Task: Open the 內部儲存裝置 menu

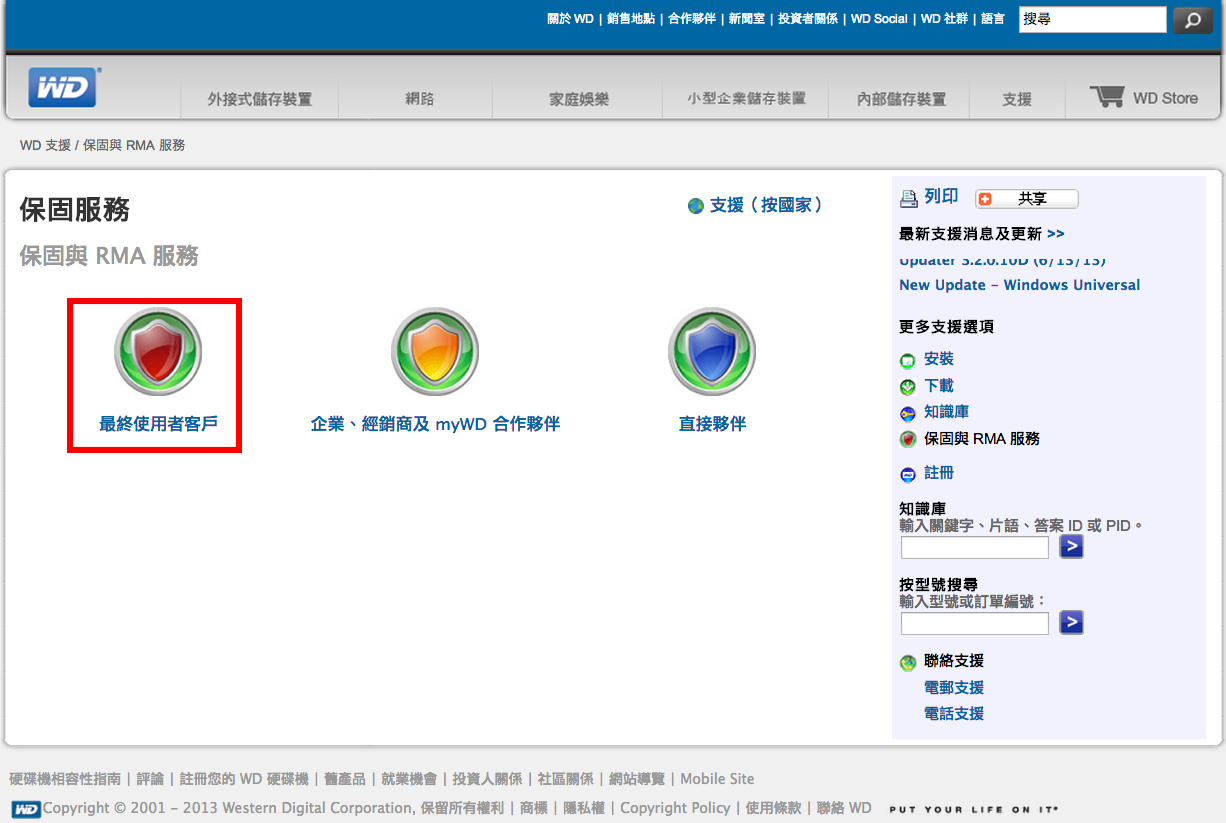Action: [902, 99]
